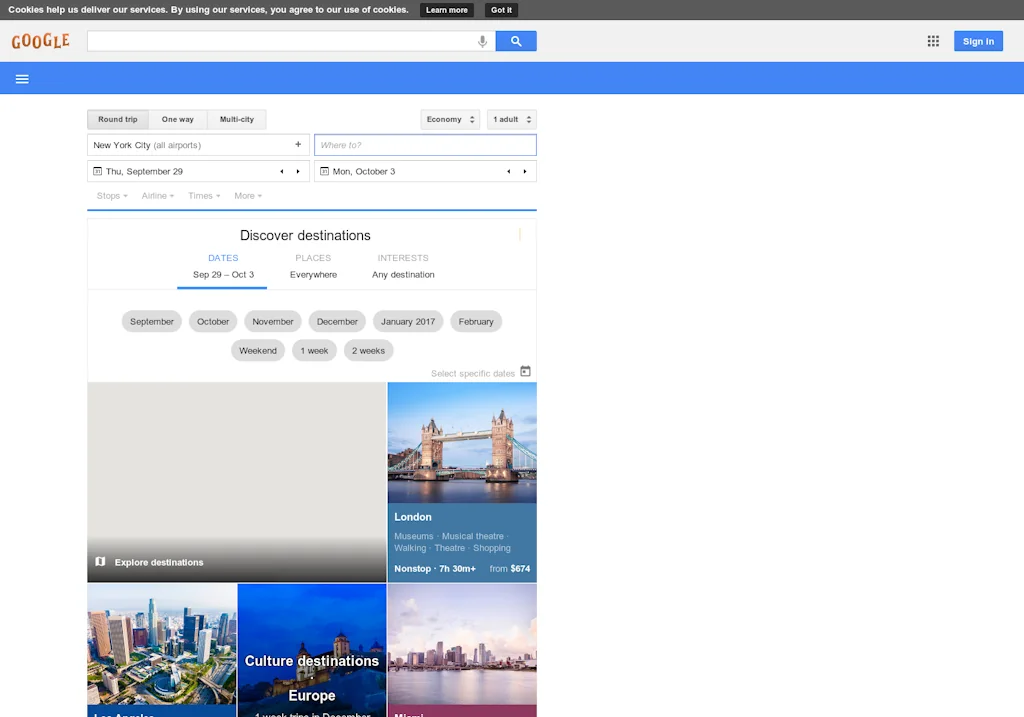
Task: Dismiss cookie notice with Got it
Action: [x=500, y=10]
